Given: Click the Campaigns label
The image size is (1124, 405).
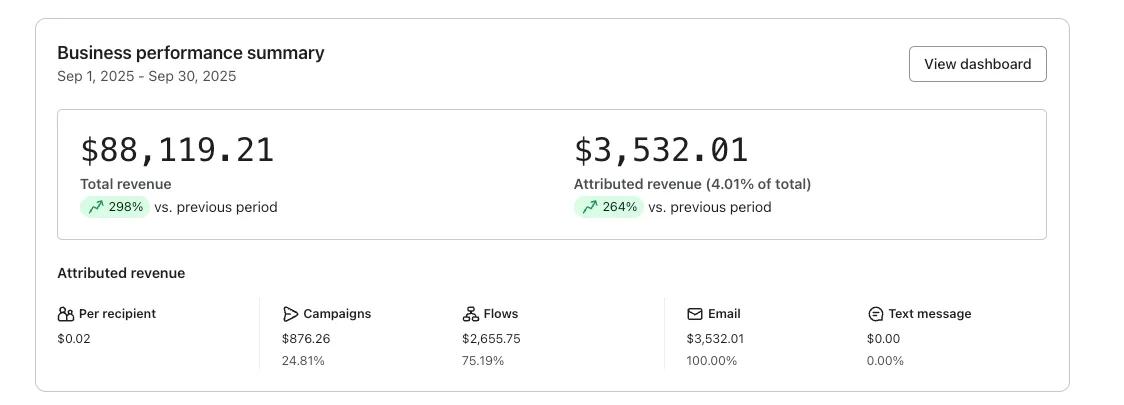Looking at the screenshot, I should coord(337,314).
